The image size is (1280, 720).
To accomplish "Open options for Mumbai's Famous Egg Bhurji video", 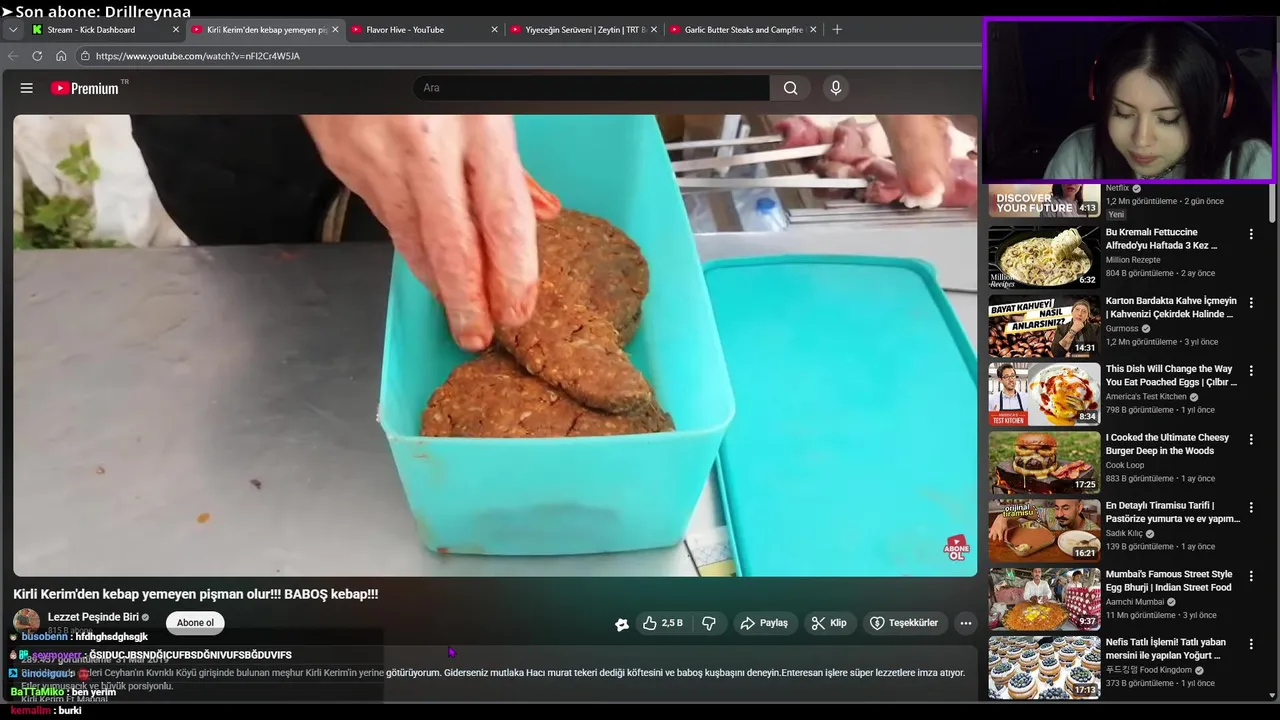I will [1251, 576].
